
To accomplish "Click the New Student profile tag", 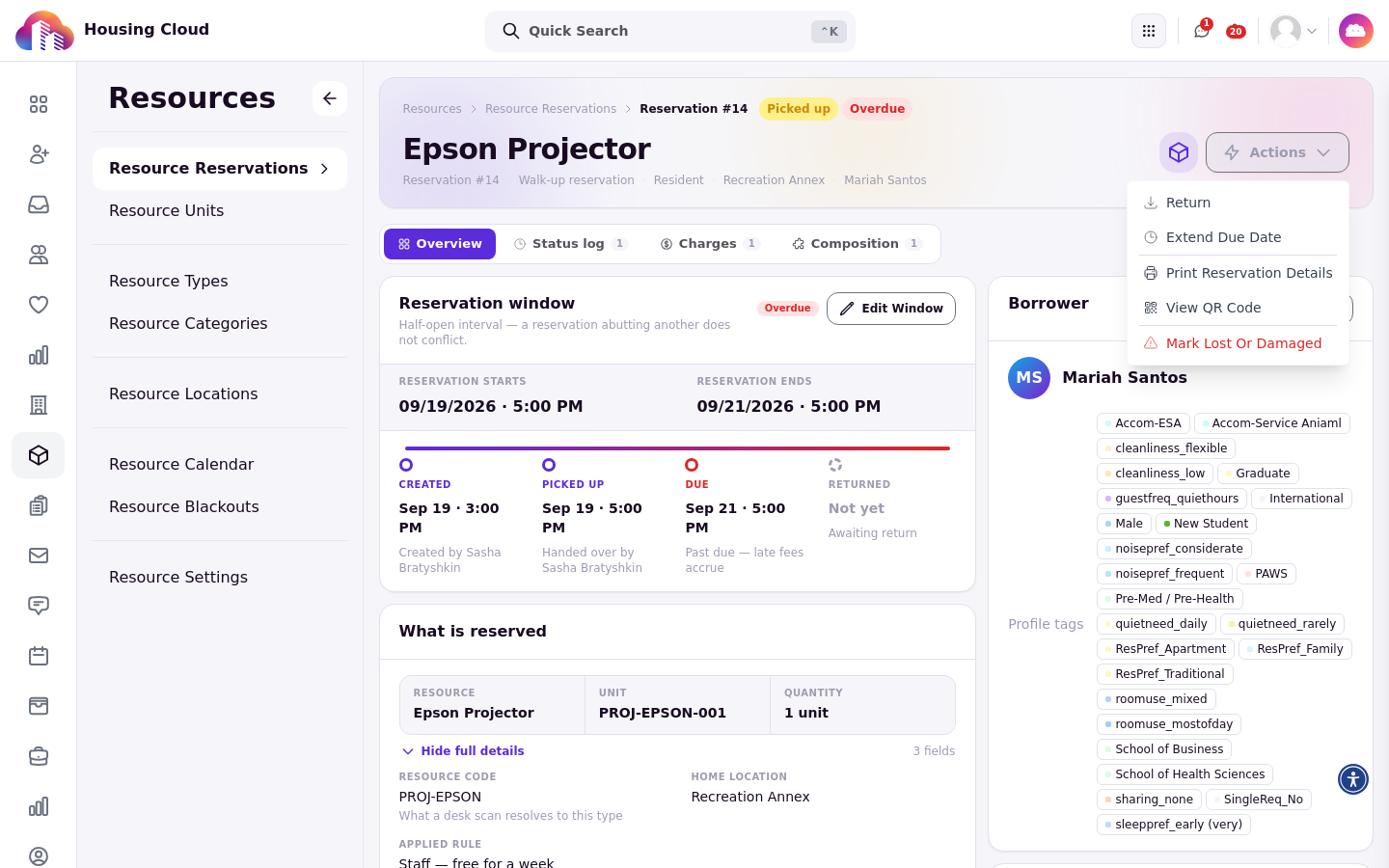I will click(x=1206, y=524).
